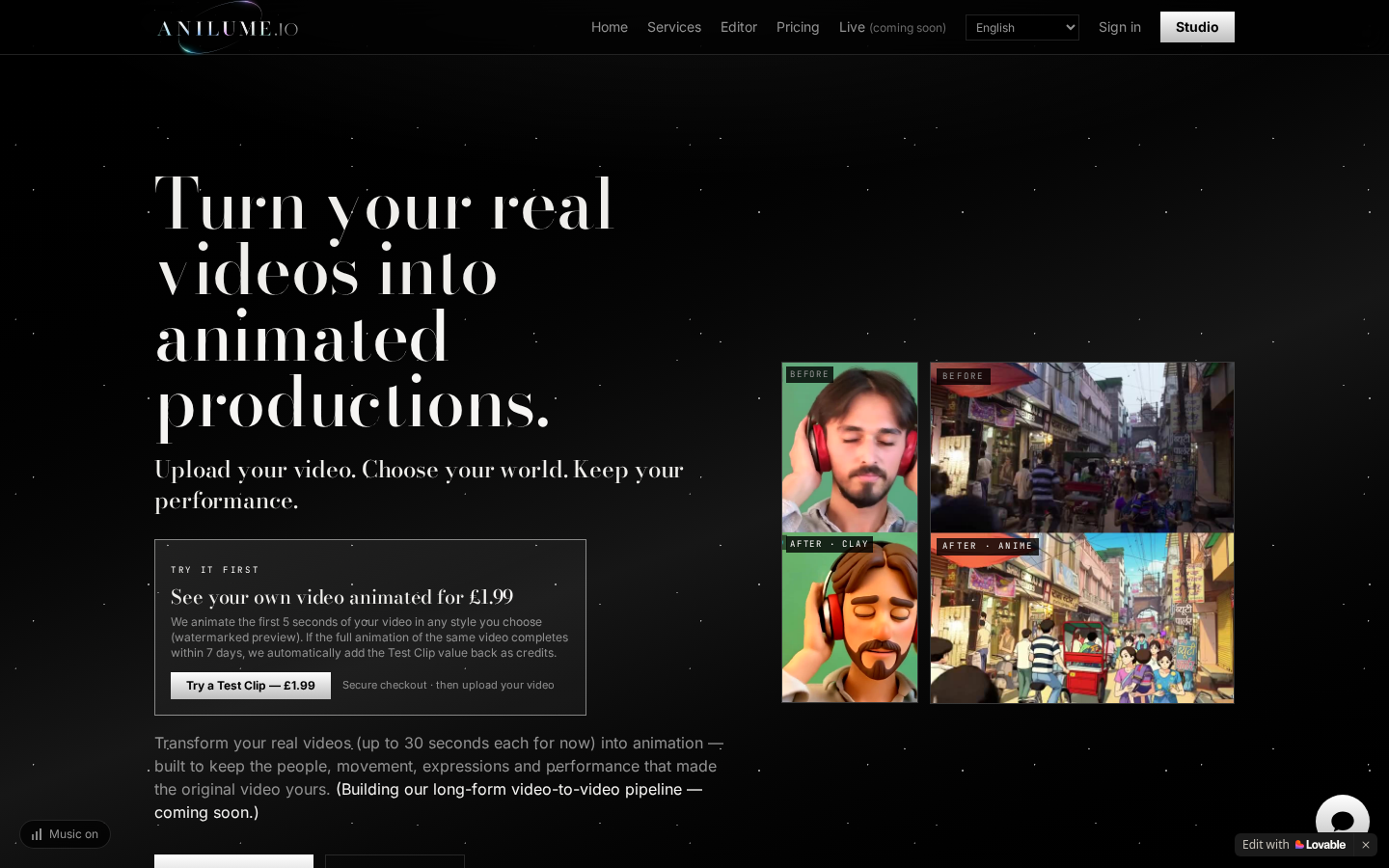Close the Edit with Lovable badge
The image size is (1389, 868).
[x=1365, y=845]
